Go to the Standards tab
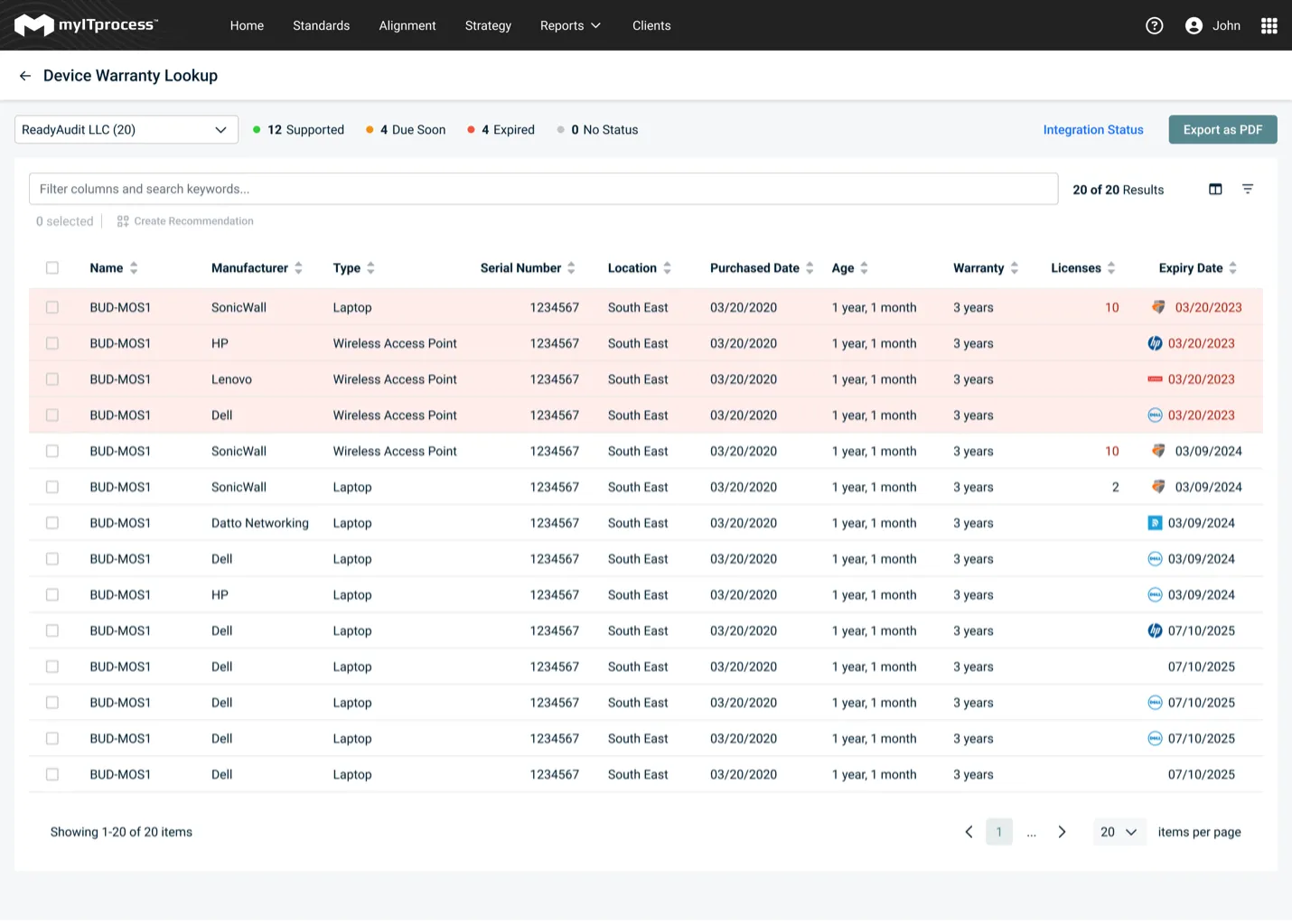1292x924 pixels. point(321,25)
